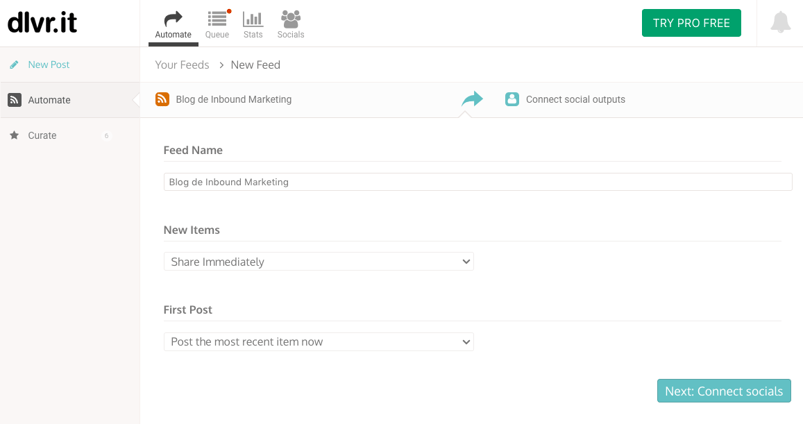803x424 pixels.
Task: Expand the Share Immediately dropdown
Action: (x=319, y=262)
